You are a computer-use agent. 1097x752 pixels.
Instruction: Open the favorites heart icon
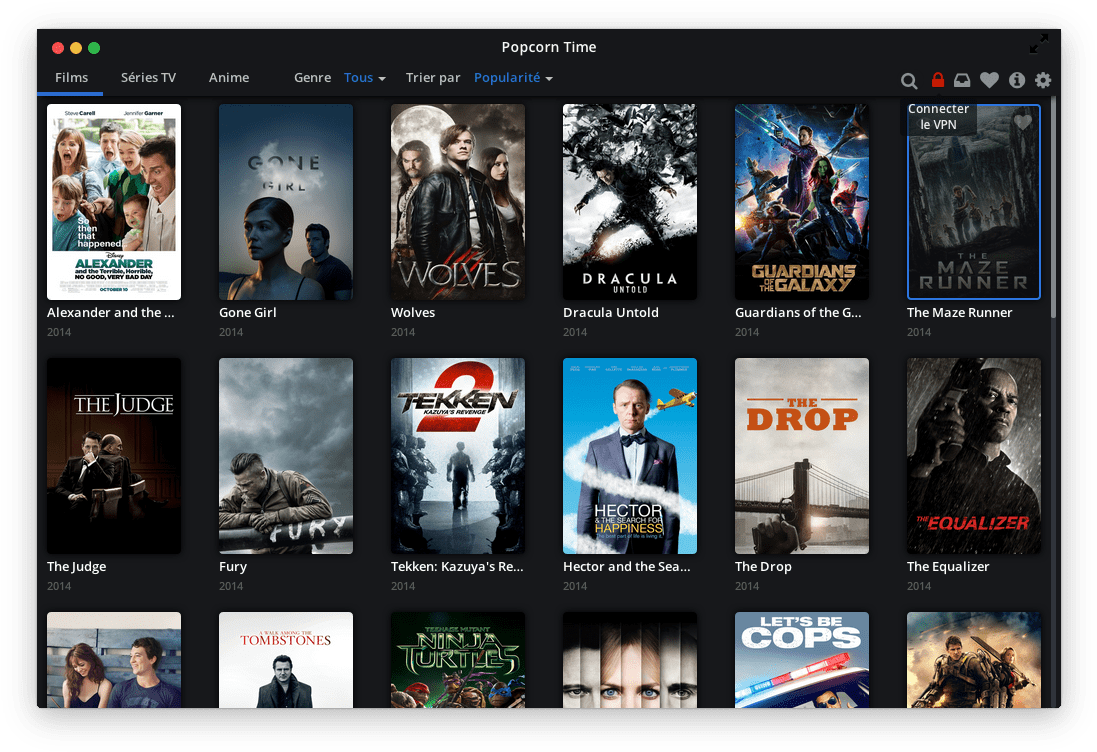989,80
